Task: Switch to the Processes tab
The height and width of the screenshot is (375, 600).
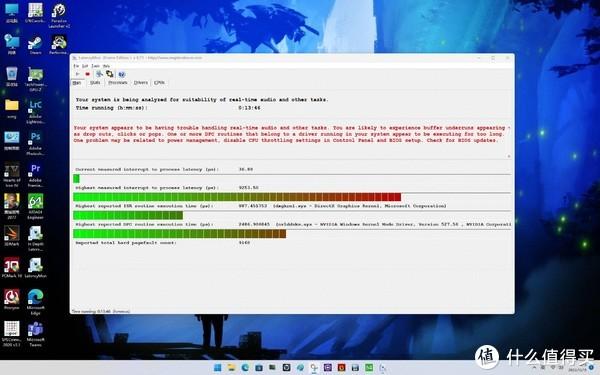Action: (x=117, y=83)
